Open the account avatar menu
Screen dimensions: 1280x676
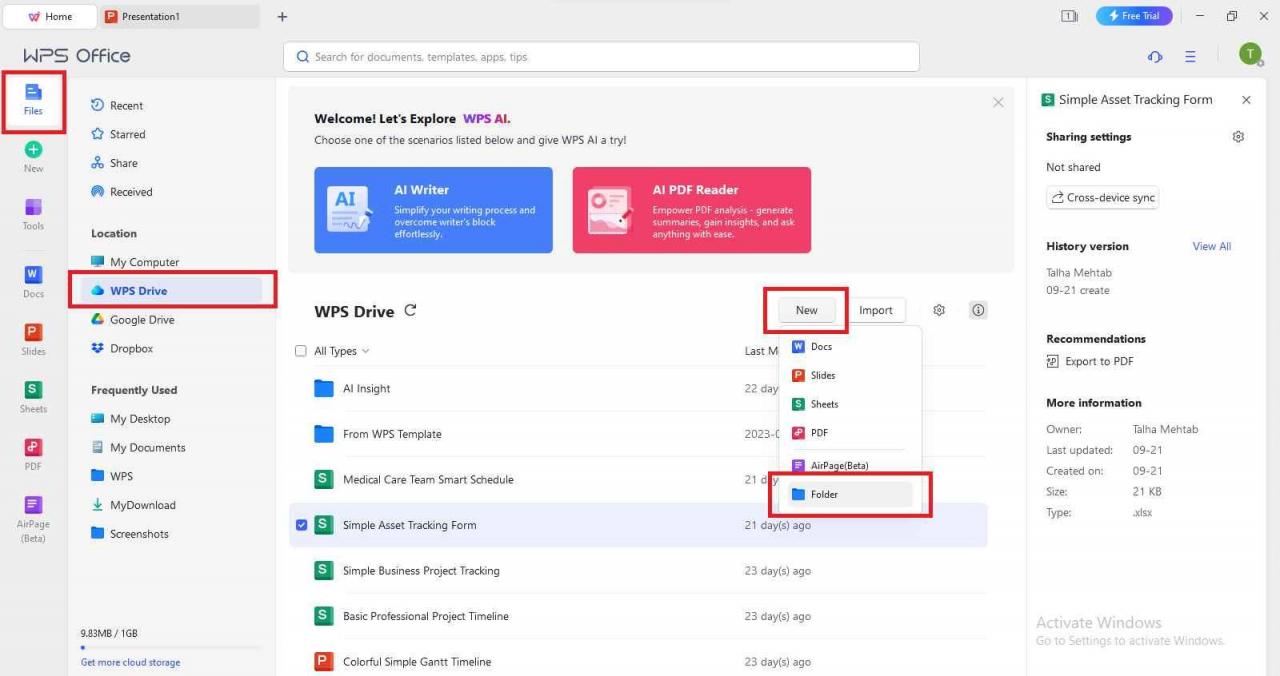(x=1250, y=54)
